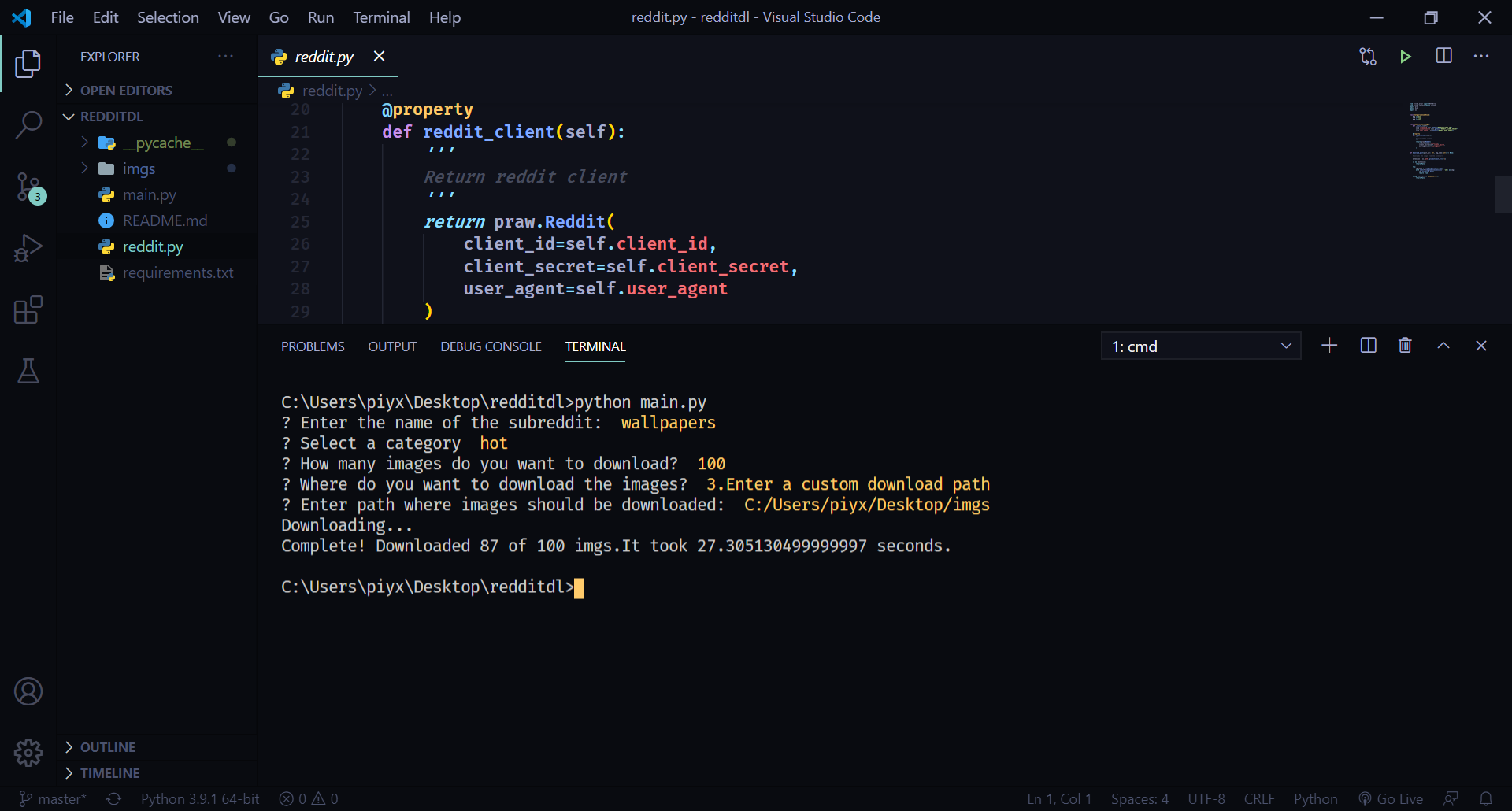Select the TERMINAL panel tab
The height and width of the screenshot is (811, 1512).
(595, 346)
